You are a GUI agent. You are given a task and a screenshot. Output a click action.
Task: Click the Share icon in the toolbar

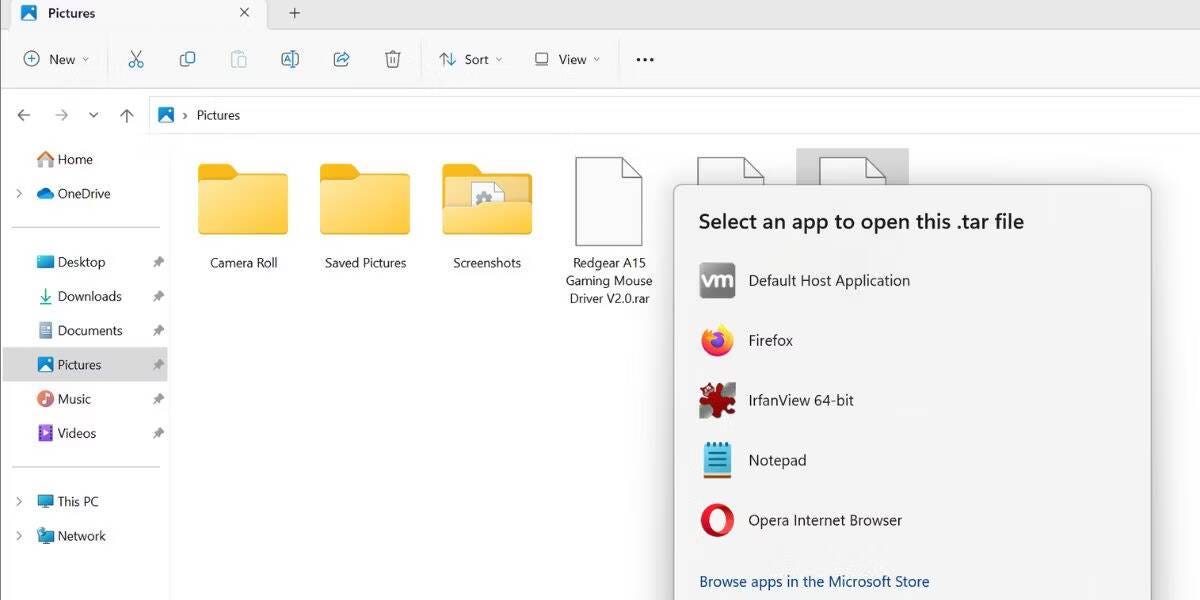click(x=340, y=59)
